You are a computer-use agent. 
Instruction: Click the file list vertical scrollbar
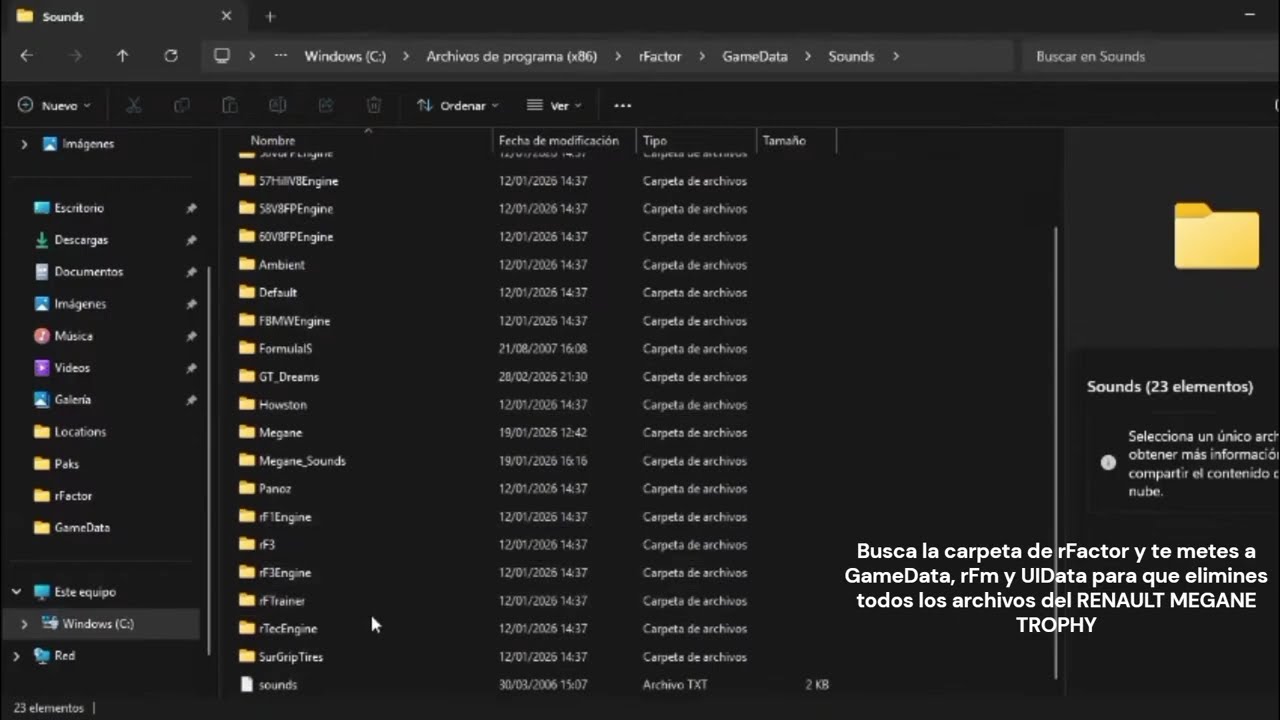pyautogui.click(x=1055, y=452)
